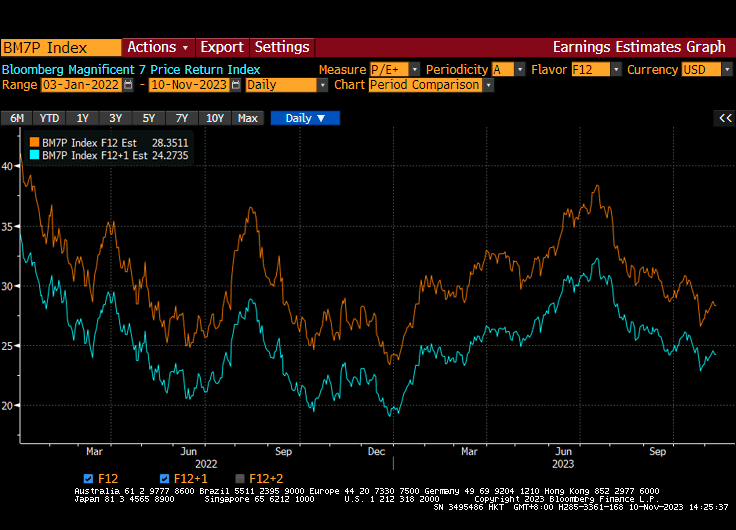The image size is (736, 530).
Task: Open calendar picker for end date
Action: (236, 85)
